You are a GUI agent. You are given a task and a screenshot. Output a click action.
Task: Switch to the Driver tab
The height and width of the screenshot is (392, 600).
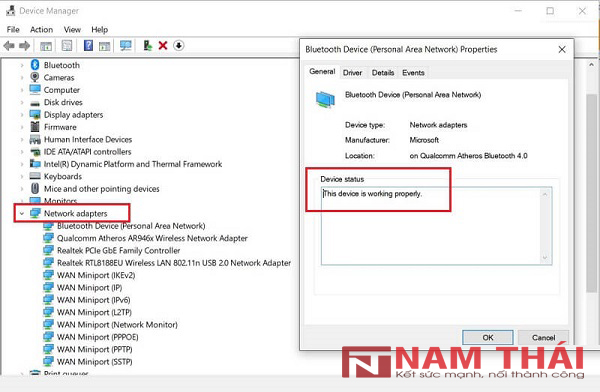click(352, 73)
